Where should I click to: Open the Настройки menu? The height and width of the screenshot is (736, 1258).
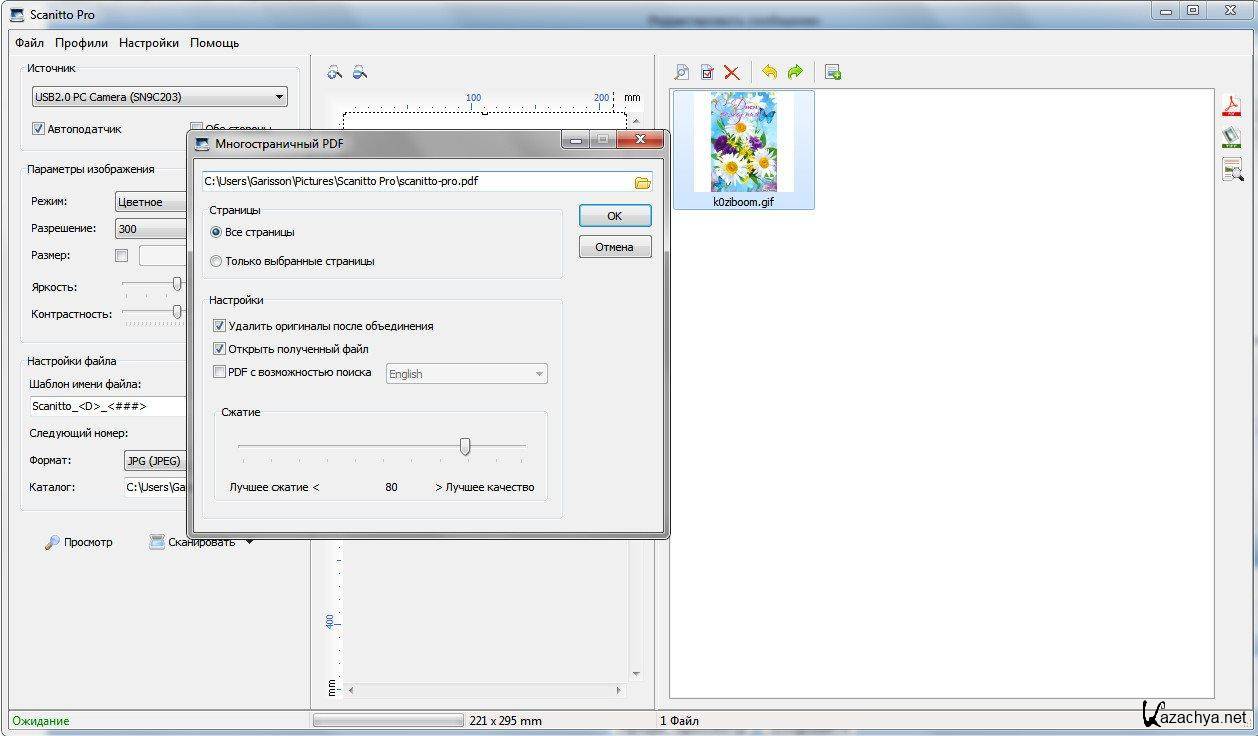pyautogui.click(x=149, y=43)
